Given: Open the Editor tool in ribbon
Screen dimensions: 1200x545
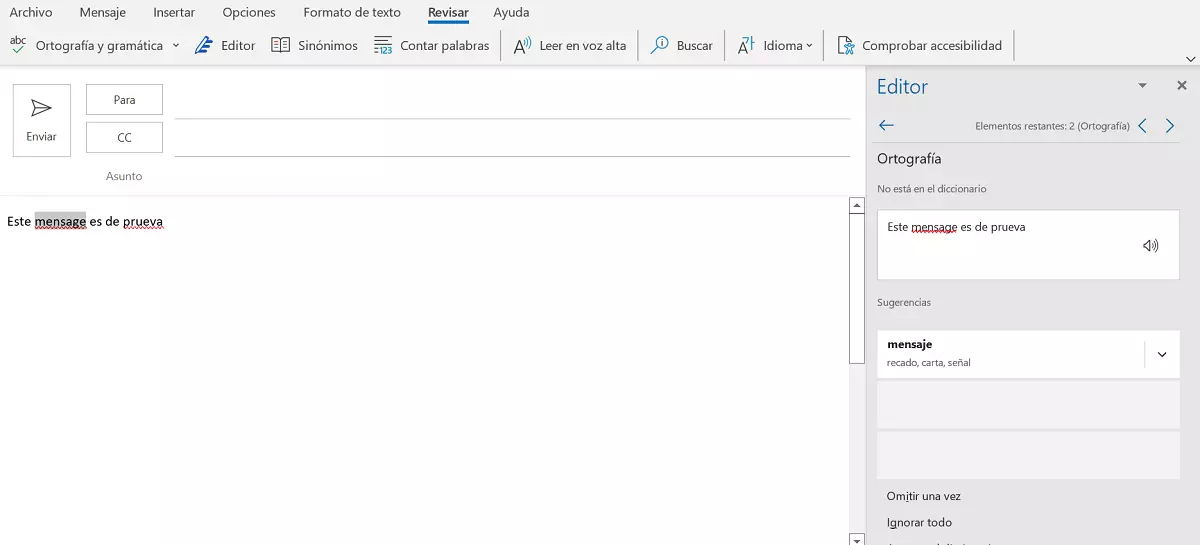Looking at the screenshot, I should 225,45.
